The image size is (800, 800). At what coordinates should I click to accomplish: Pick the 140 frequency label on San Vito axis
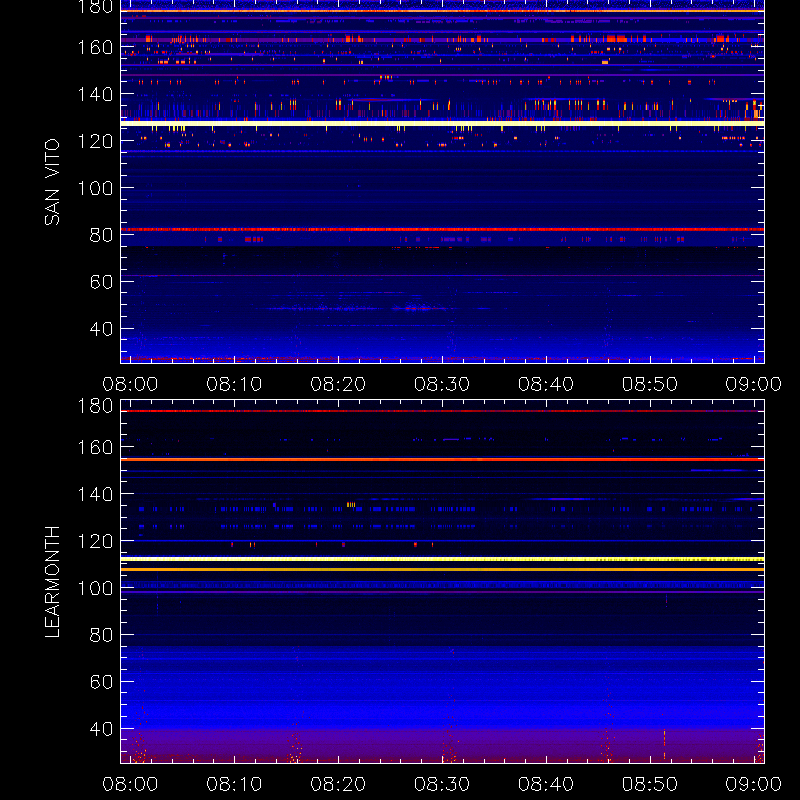click(95, 94)
